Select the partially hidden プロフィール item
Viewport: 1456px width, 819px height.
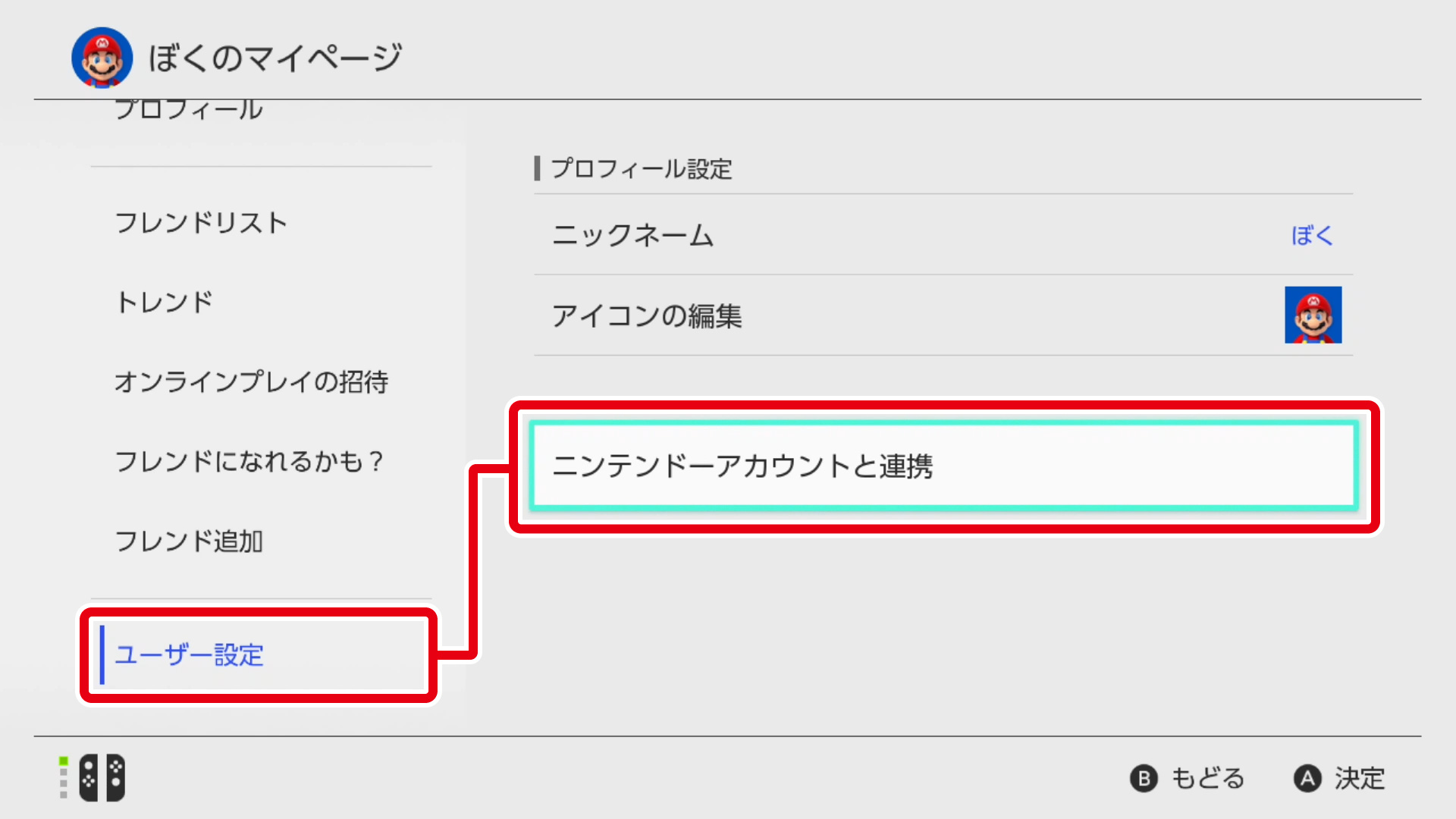(x=189, y=111)
